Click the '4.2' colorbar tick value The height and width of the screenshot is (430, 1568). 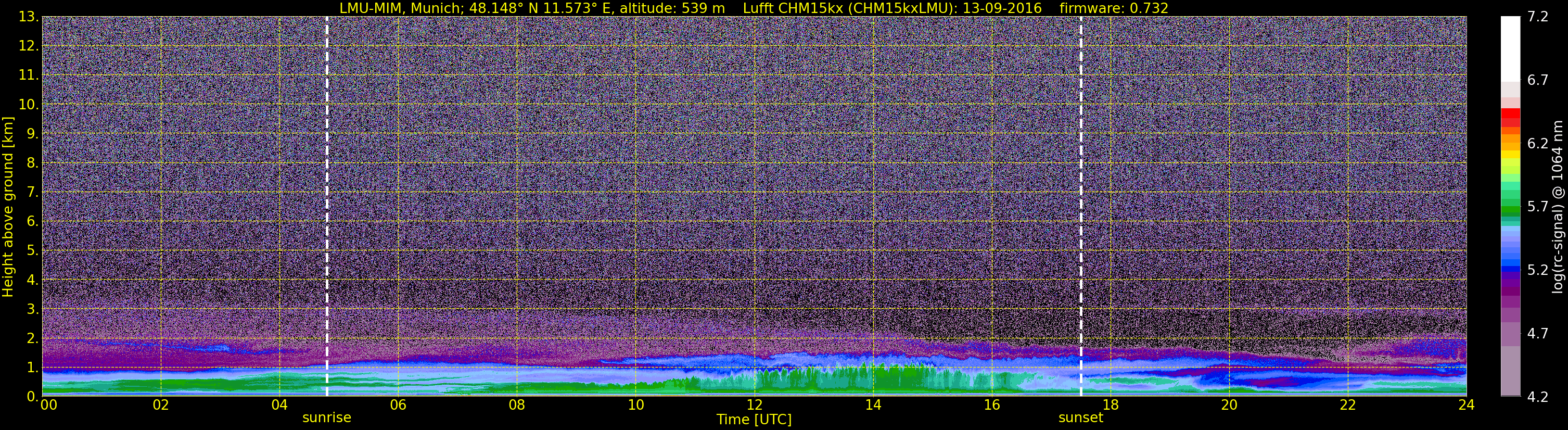(x=1538, y=397)
